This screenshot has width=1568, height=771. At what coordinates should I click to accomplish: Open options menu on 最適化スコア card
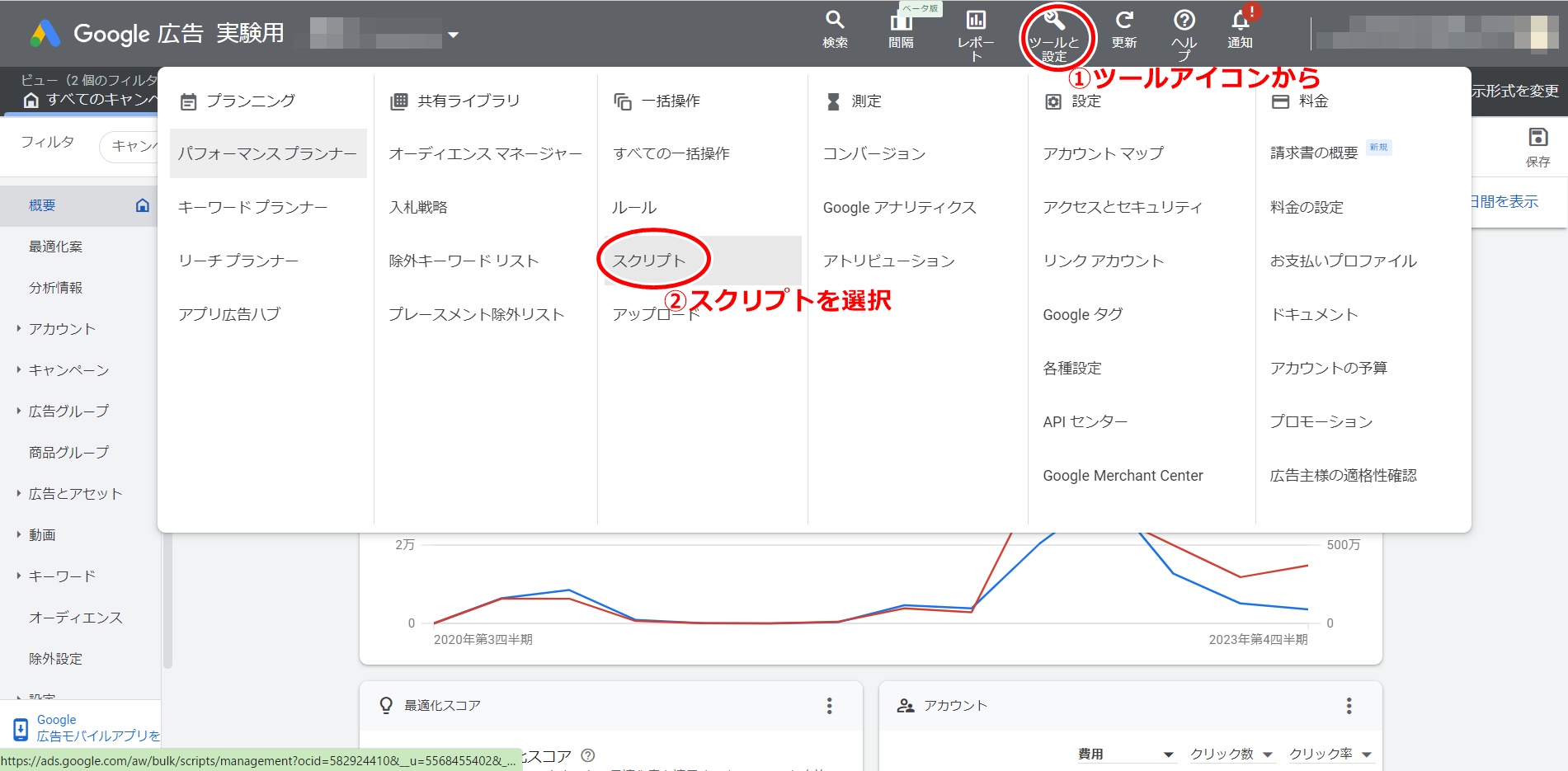tap(830, 706)
